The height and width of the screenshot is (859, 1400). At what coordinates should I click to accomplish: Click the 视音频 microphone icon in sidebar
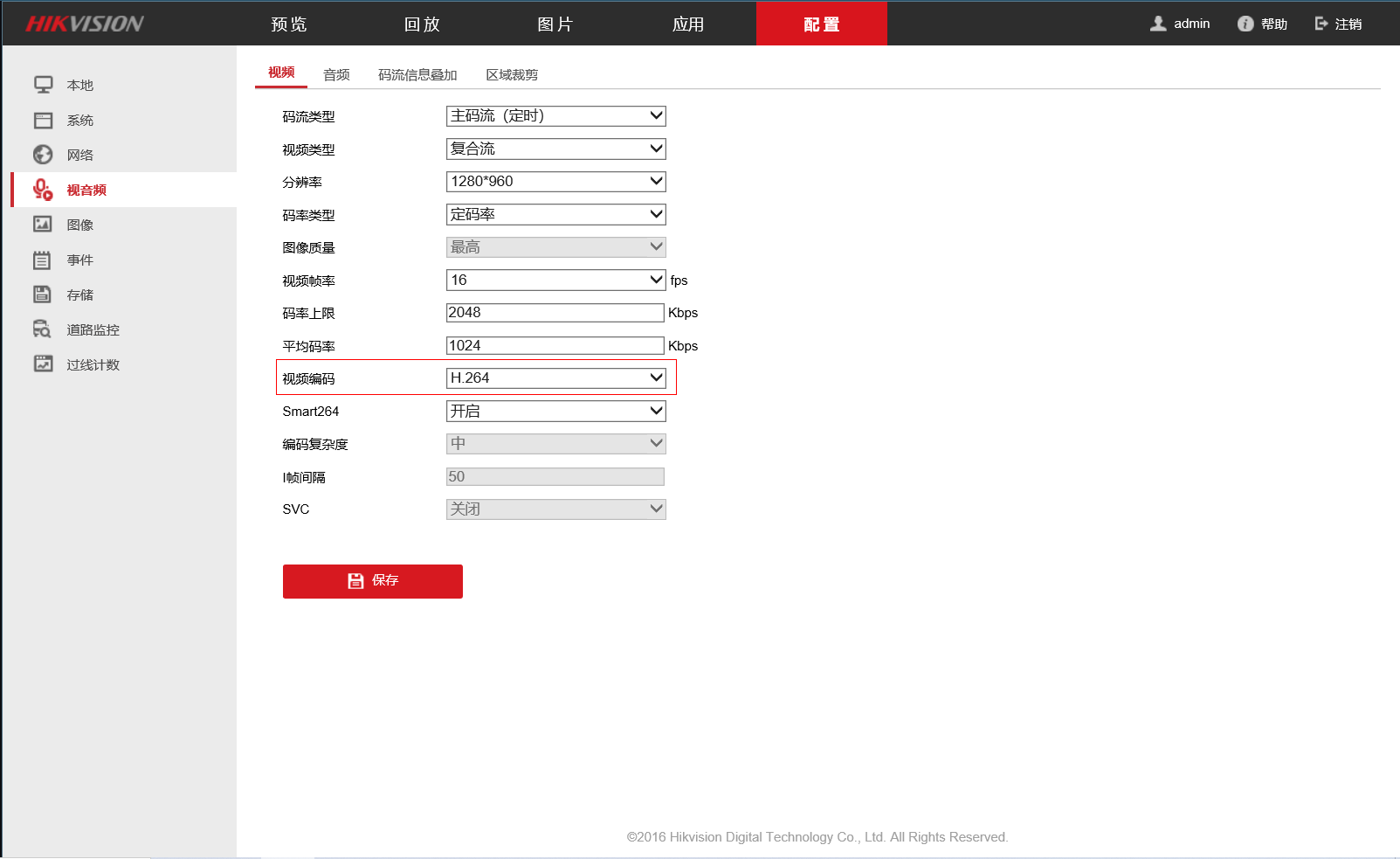click(x=43, y=190)
